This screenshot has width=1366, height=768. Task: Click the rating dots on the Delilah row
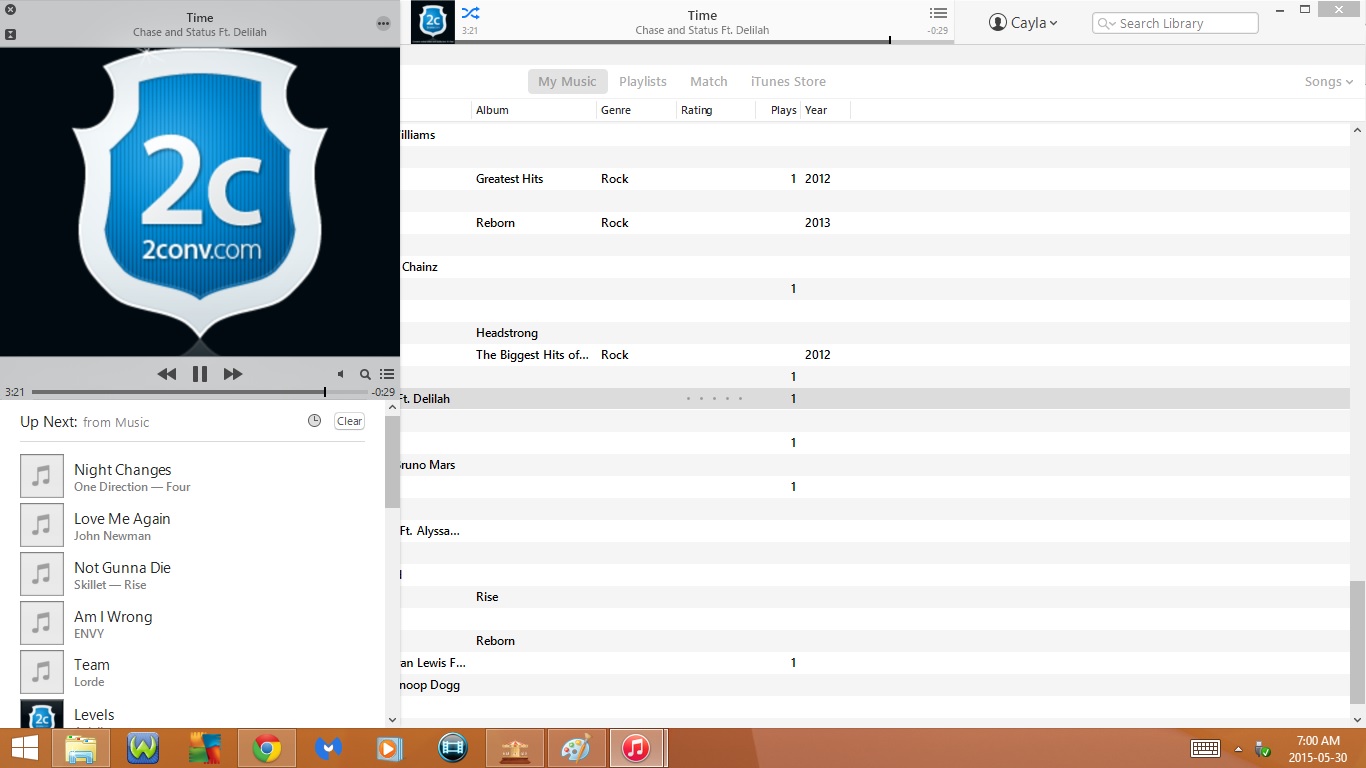point(714,399)
